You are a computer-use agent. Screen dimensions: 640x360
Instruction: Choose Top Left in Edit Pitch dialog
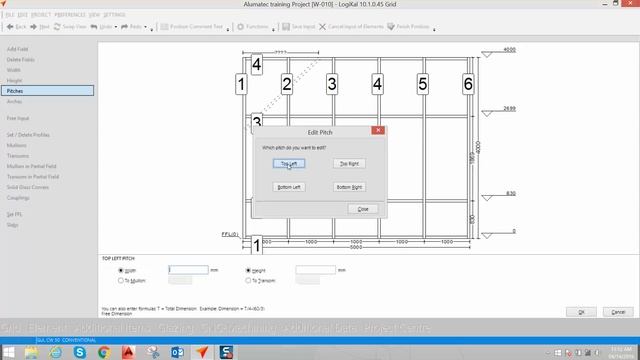tap(289, 164)
